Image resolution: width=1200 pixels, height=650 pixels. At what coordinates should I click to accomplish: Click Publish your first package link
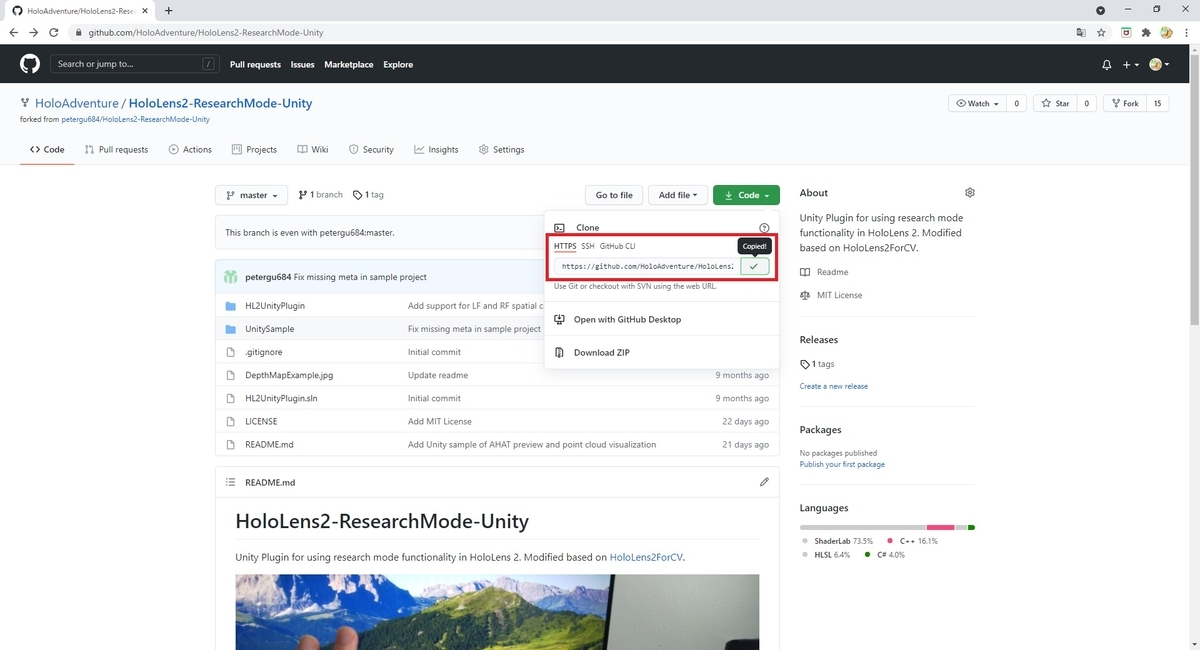(x=842, y=464)
